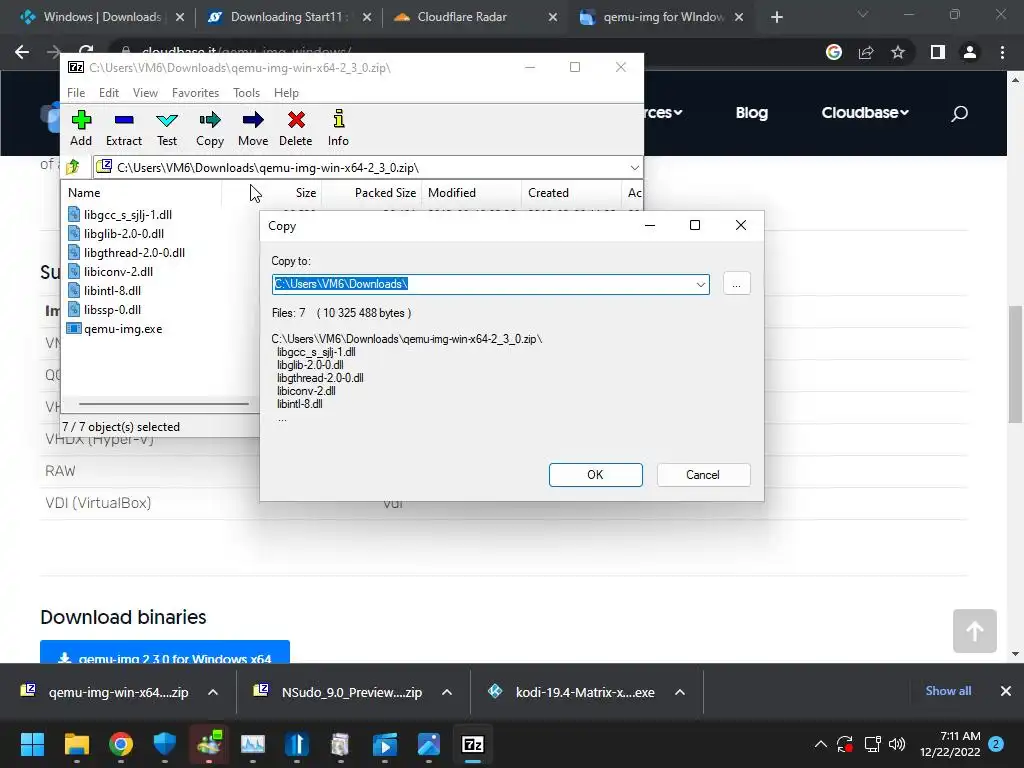1024x768 pixels.
Task: Switch to the Cloudflare Radar browser tab
Action: [473, 17]
